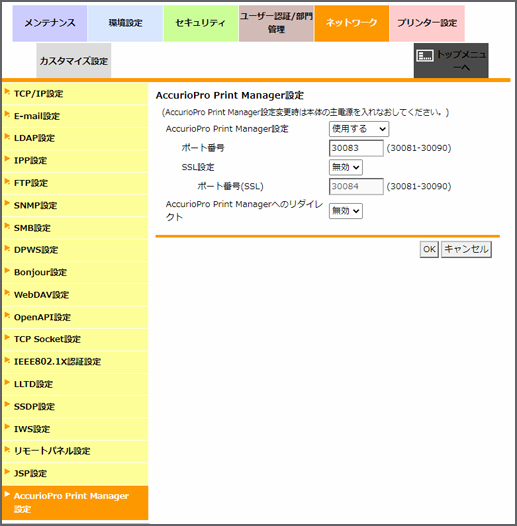
Task: Go to Bonjour設定 page
Action: [75, 272]
